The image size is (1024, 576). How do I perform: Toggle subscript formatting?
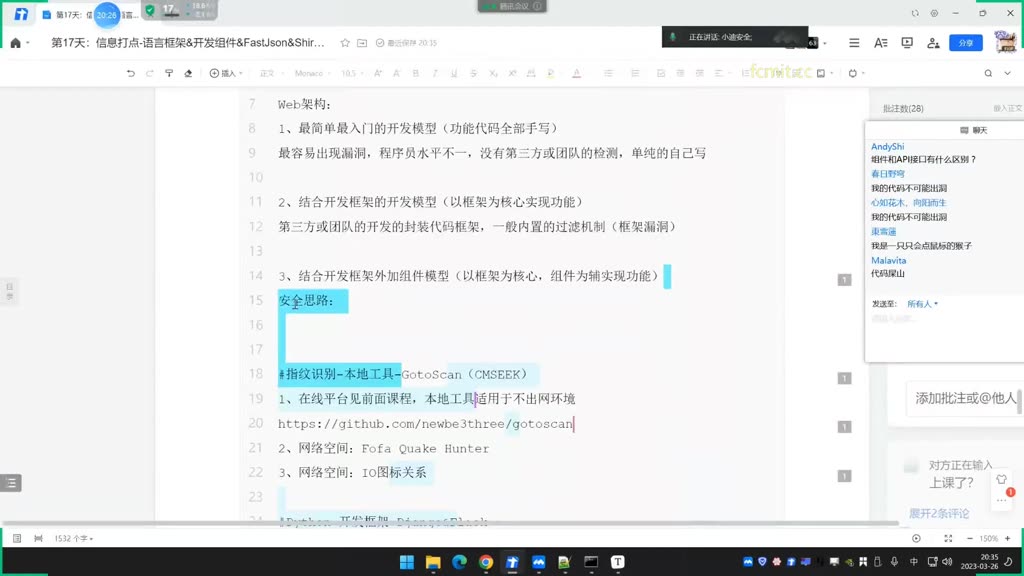493,73
